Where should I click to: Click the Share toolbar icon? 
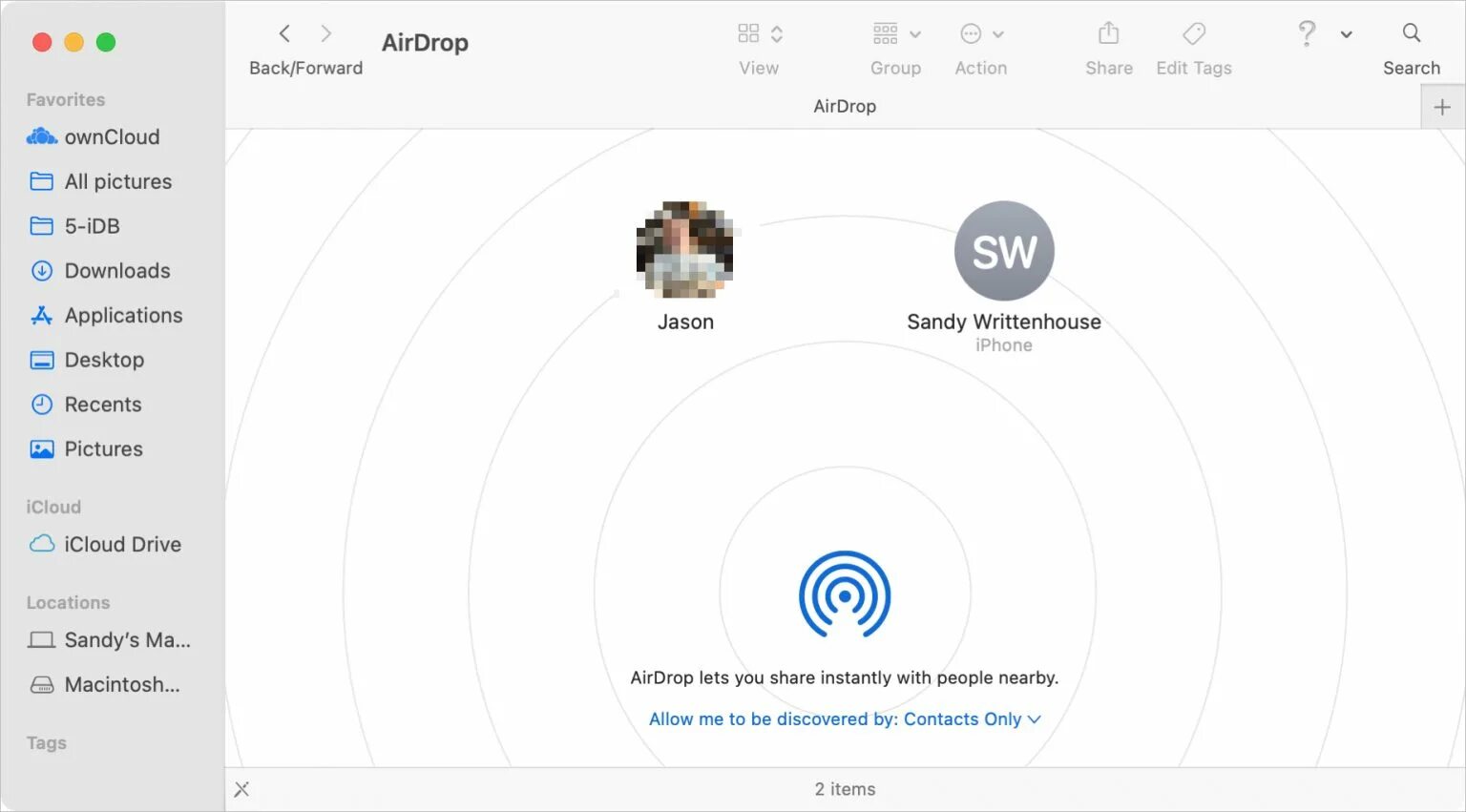pyautogui.click(x=1108, y=33)
